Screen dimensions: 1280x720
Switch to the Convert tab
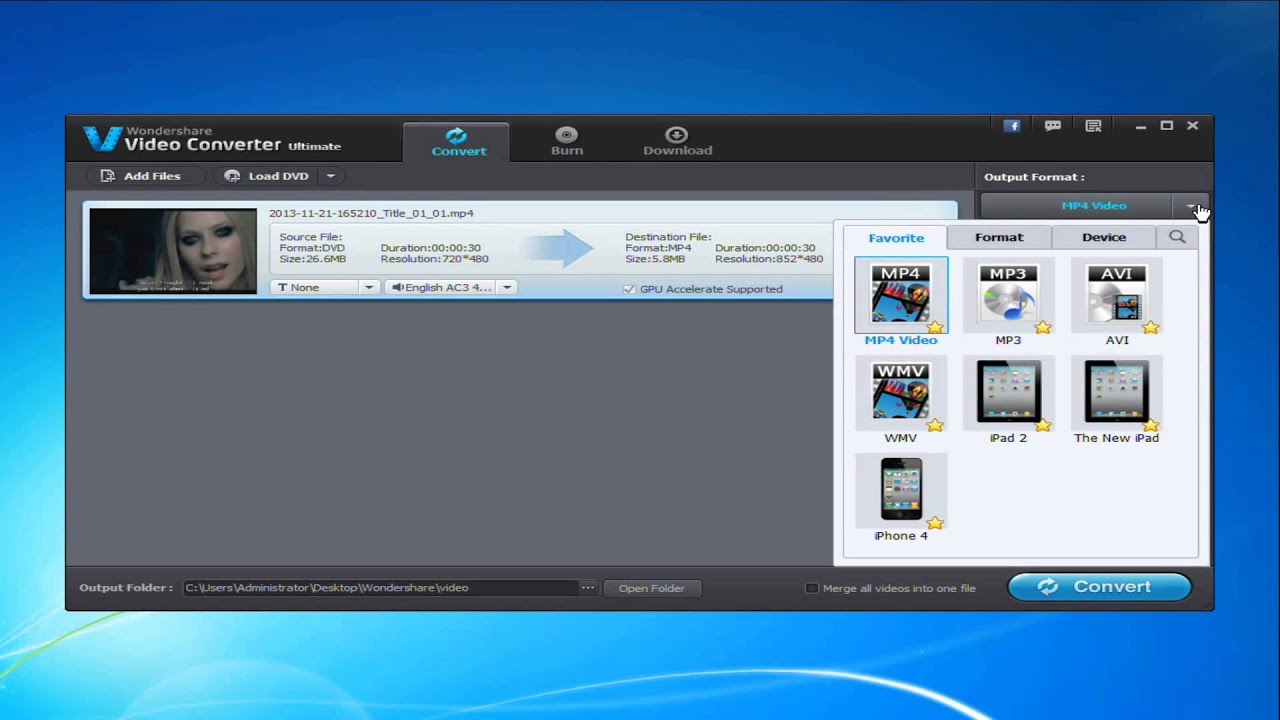tap(458, 142)
